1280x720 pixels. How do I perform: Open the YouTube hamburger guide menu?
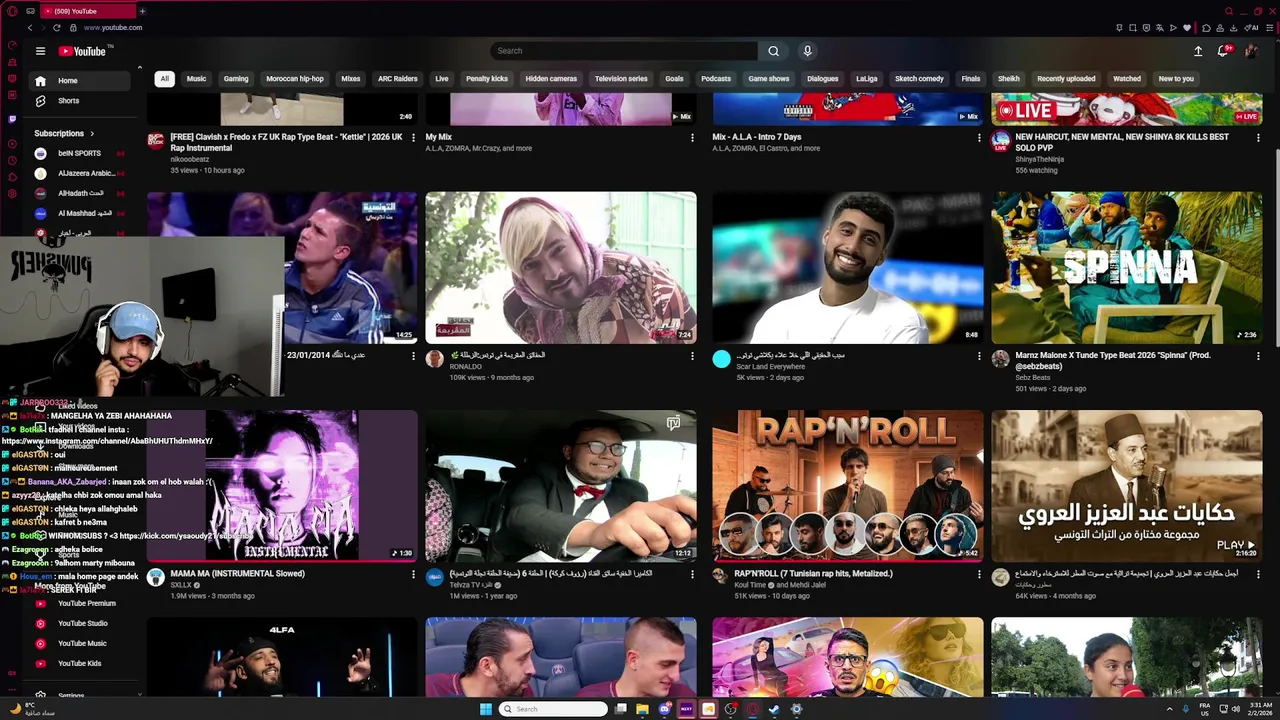[40, 51]
